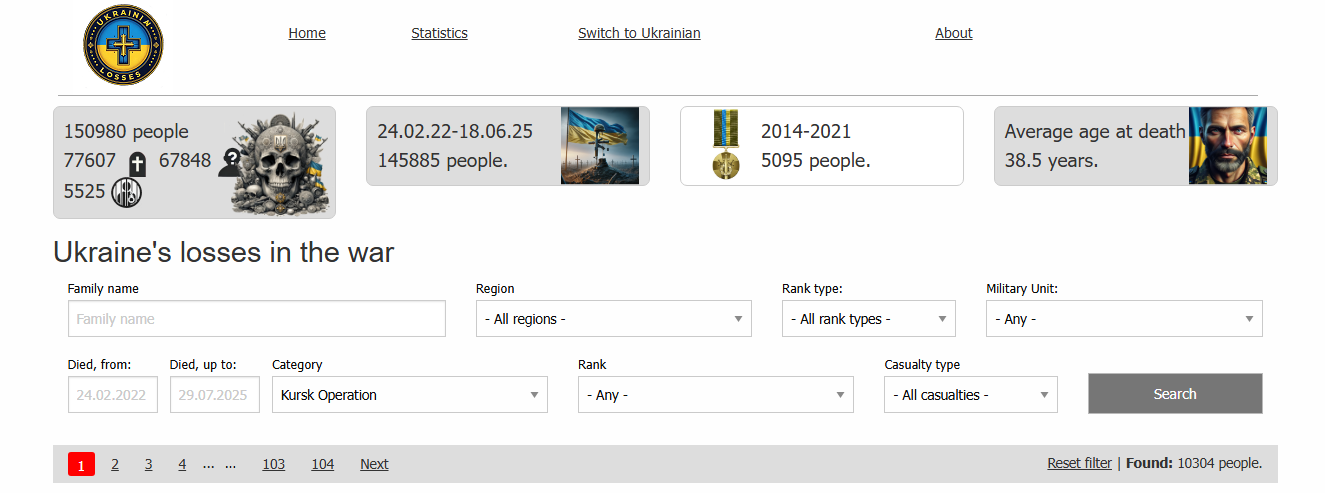Expand the Casualty type dropdown

tap(970, 395)
